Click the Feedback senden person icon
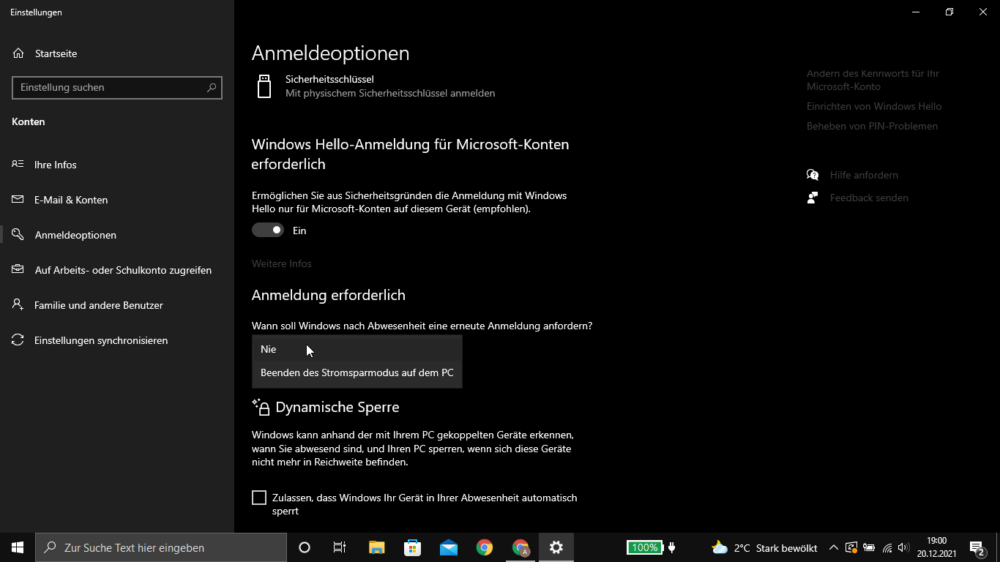This screenshot has height=562, width=1000. pyautogui.click(x=812, y=198)
